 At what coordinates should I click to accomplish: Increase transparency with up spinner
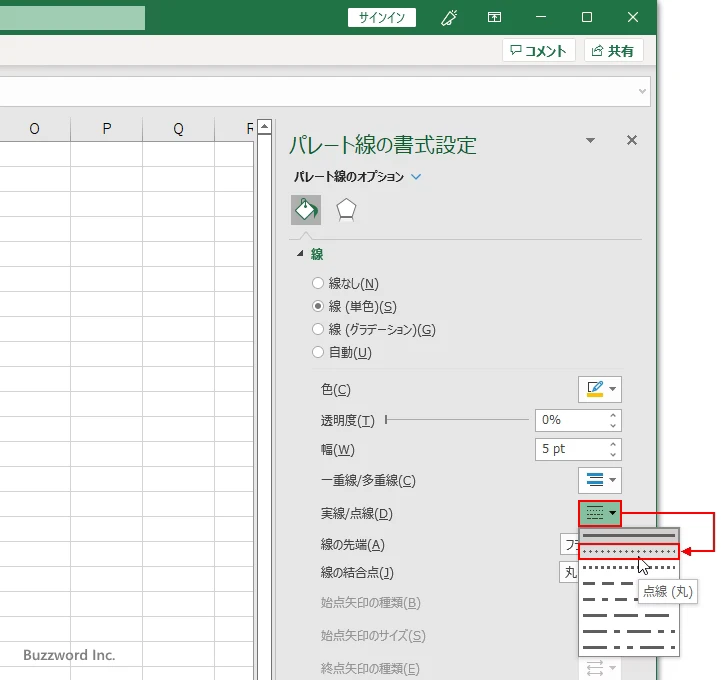[613, 415]
